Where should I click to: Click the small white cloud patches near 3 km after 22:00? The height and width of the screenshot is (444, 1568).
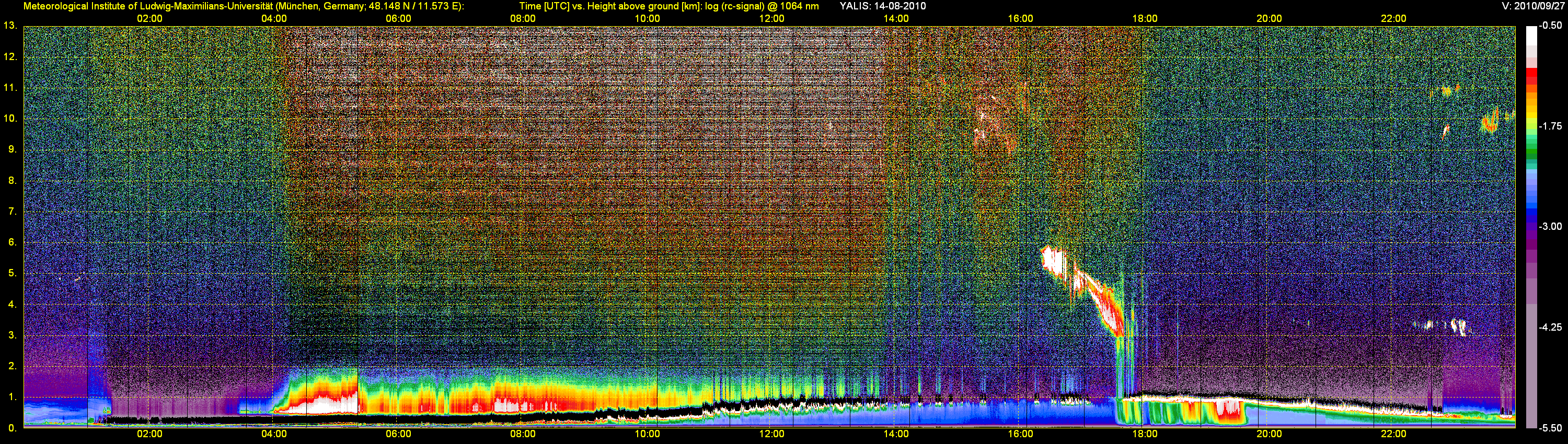point(1444,326)
